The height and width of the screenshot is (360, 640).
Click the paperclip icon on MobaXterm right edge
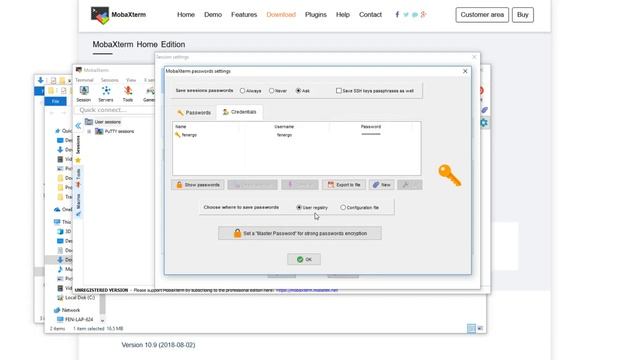coord(484,110)
